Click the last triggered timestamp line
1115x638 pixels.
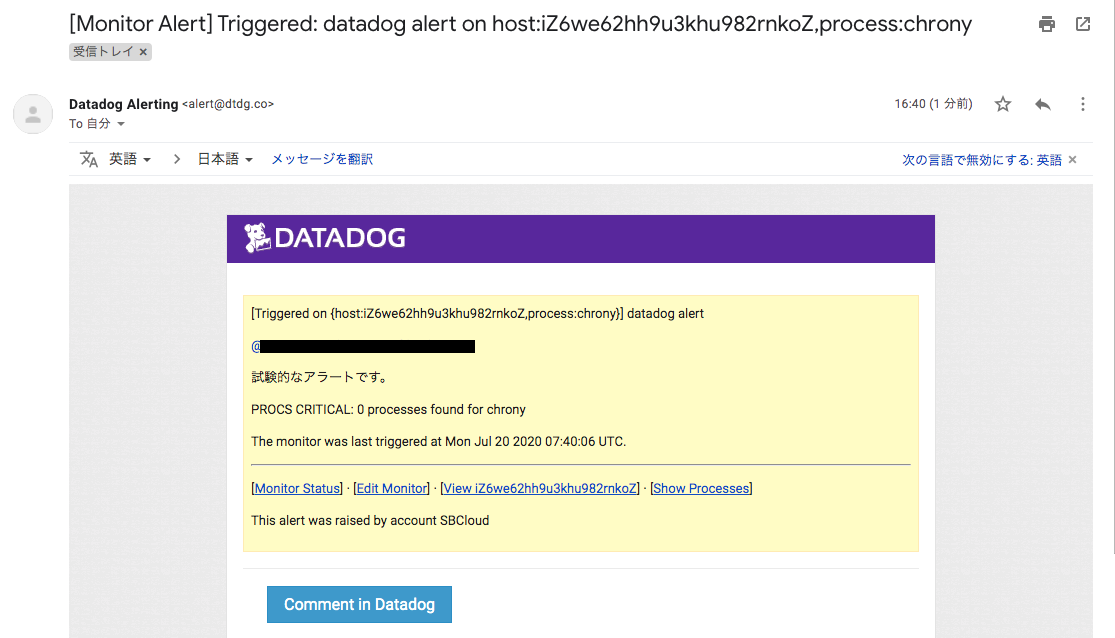439,442
